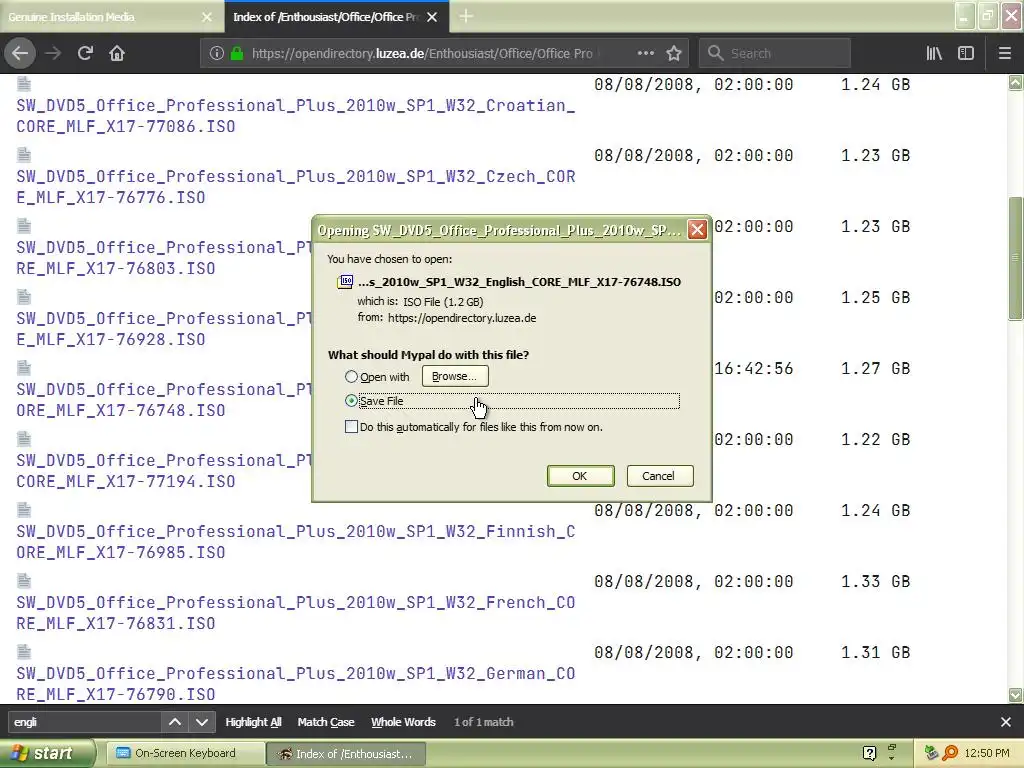Select the Open with radio option
Screen dimensions: 1024x768
[x=351, y=377]
